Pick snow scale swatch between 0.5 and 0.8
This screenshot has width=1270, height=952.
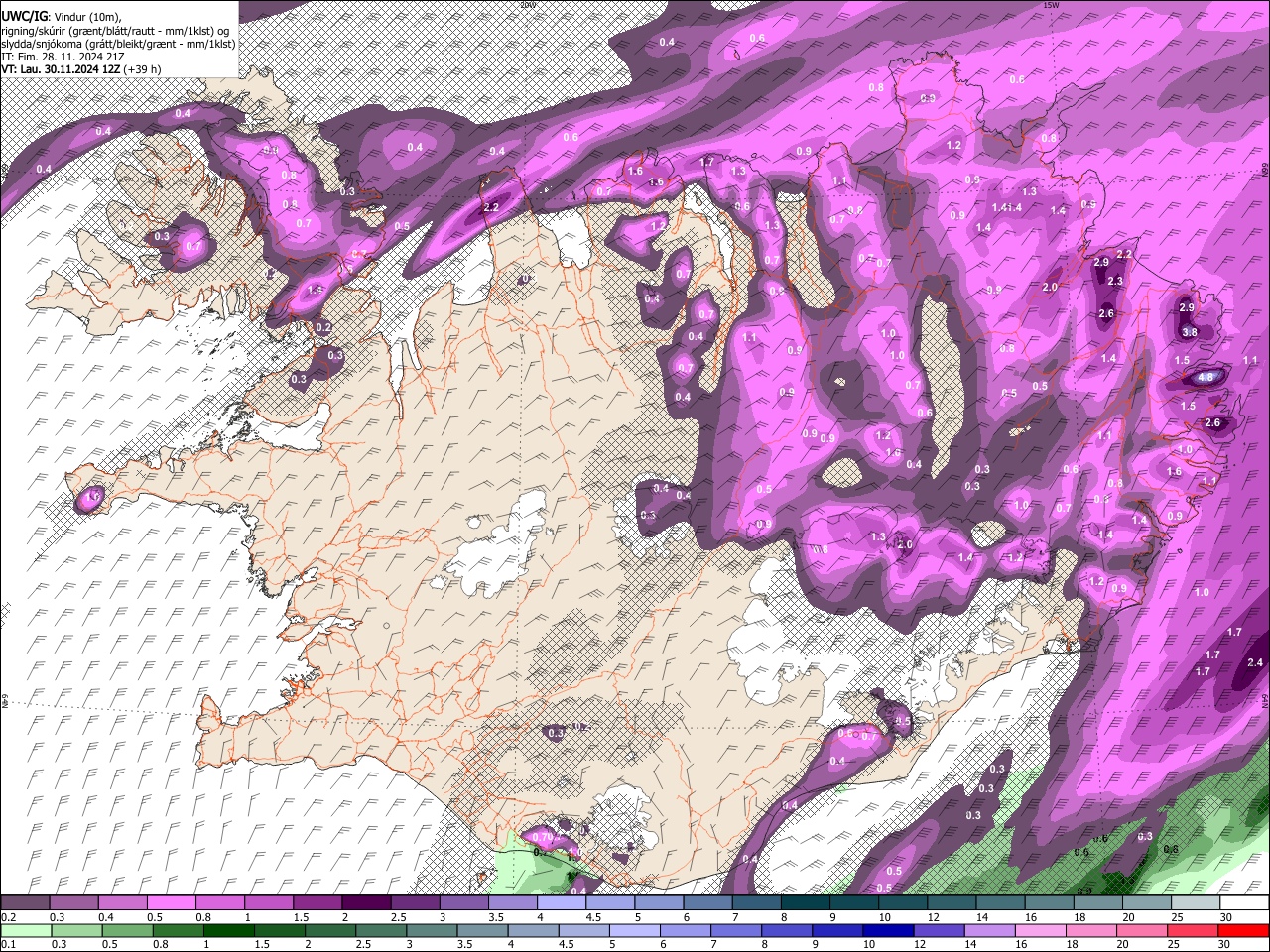(172, 902)
